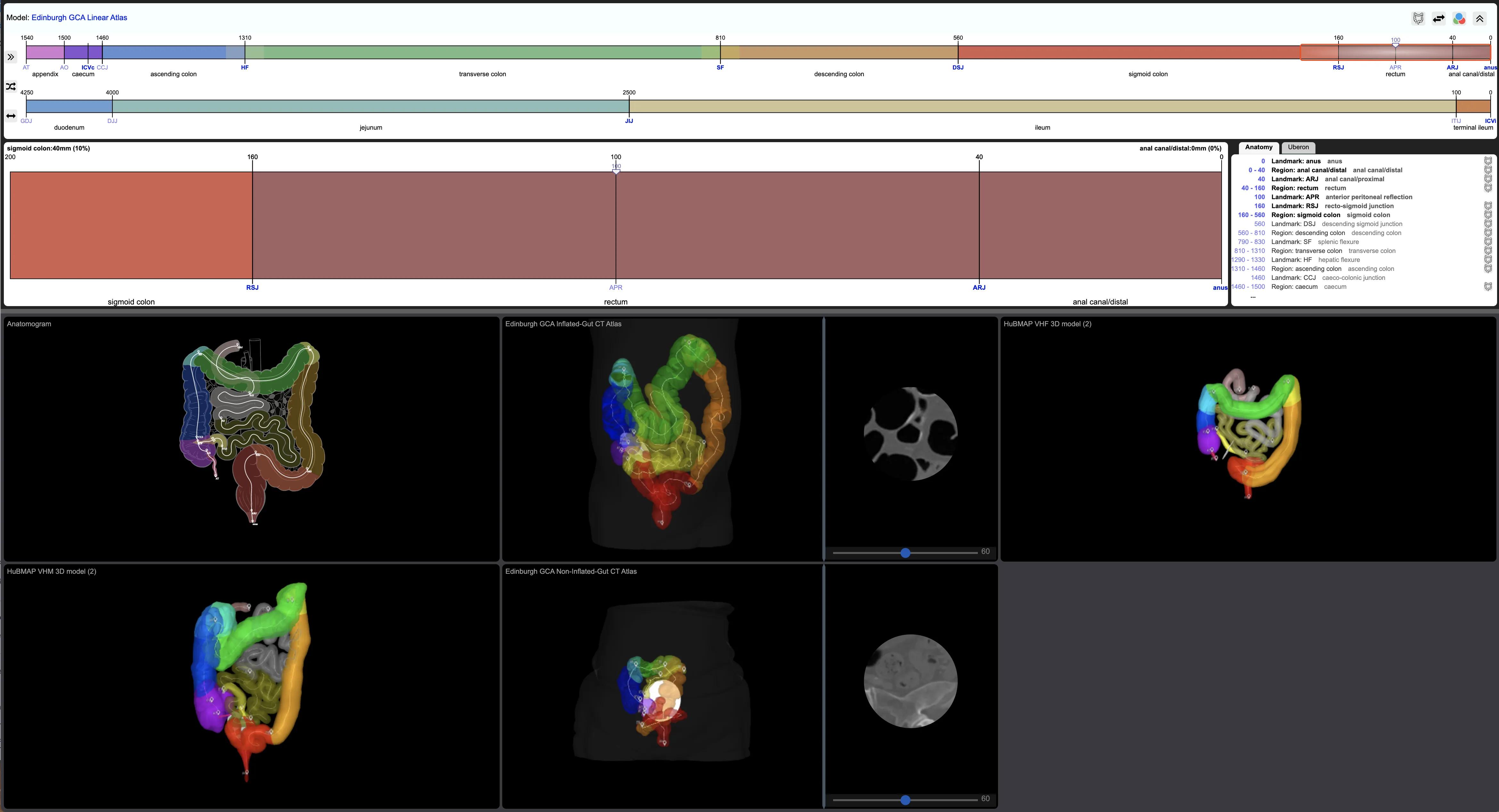
Task: Click the circular Inflated-Gut CT slice image
Action: tap(911, 434)
